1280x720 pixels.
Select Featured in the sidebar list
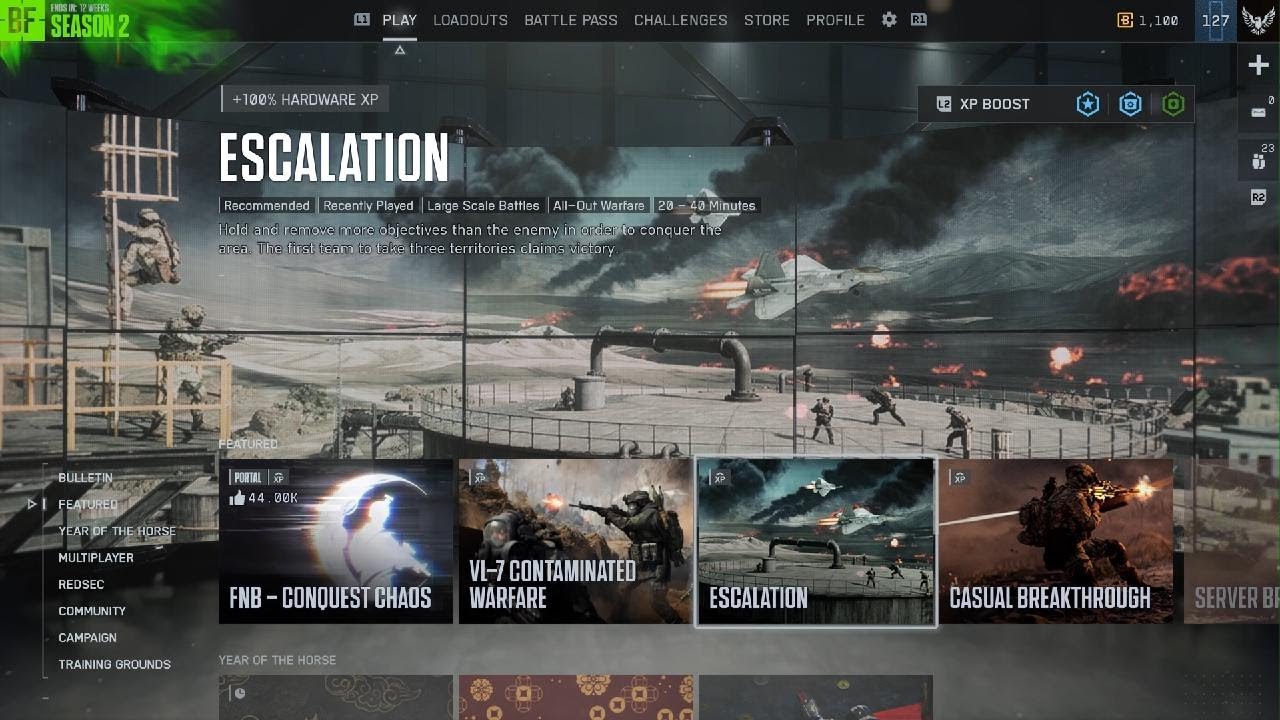(88, 504)
